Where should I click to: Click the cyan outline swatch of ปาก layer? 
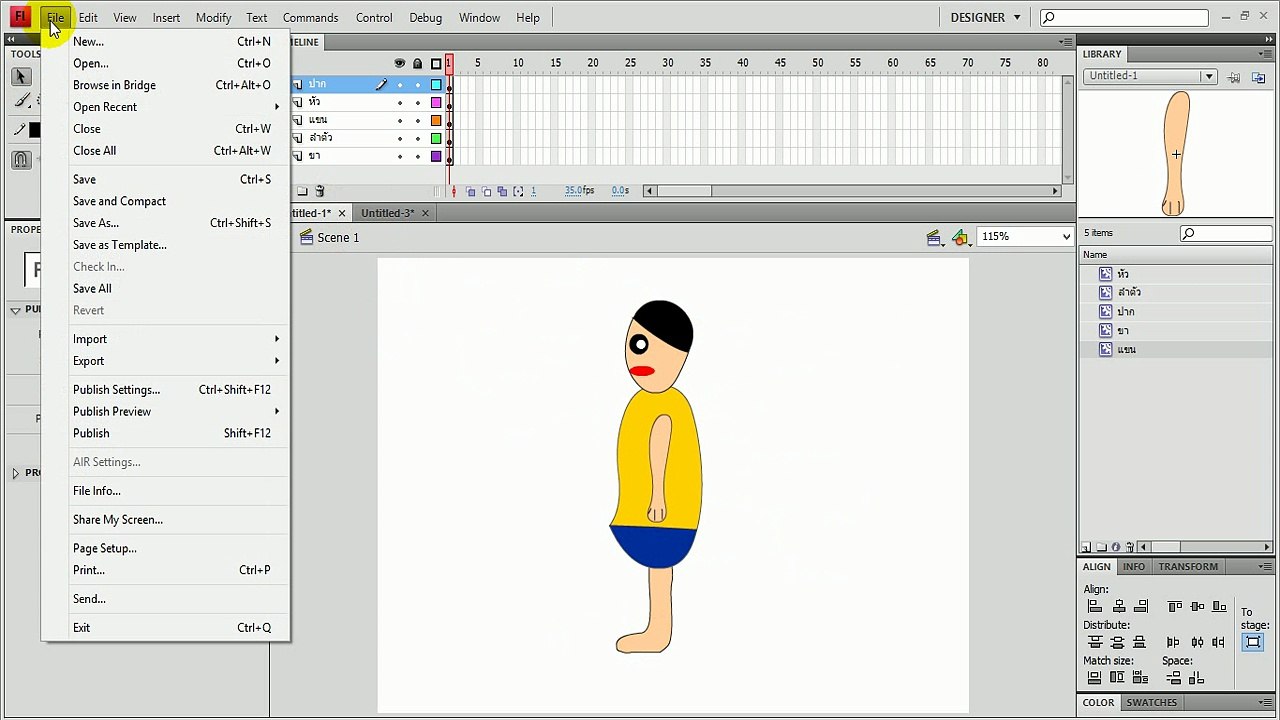tap(436, 85)
